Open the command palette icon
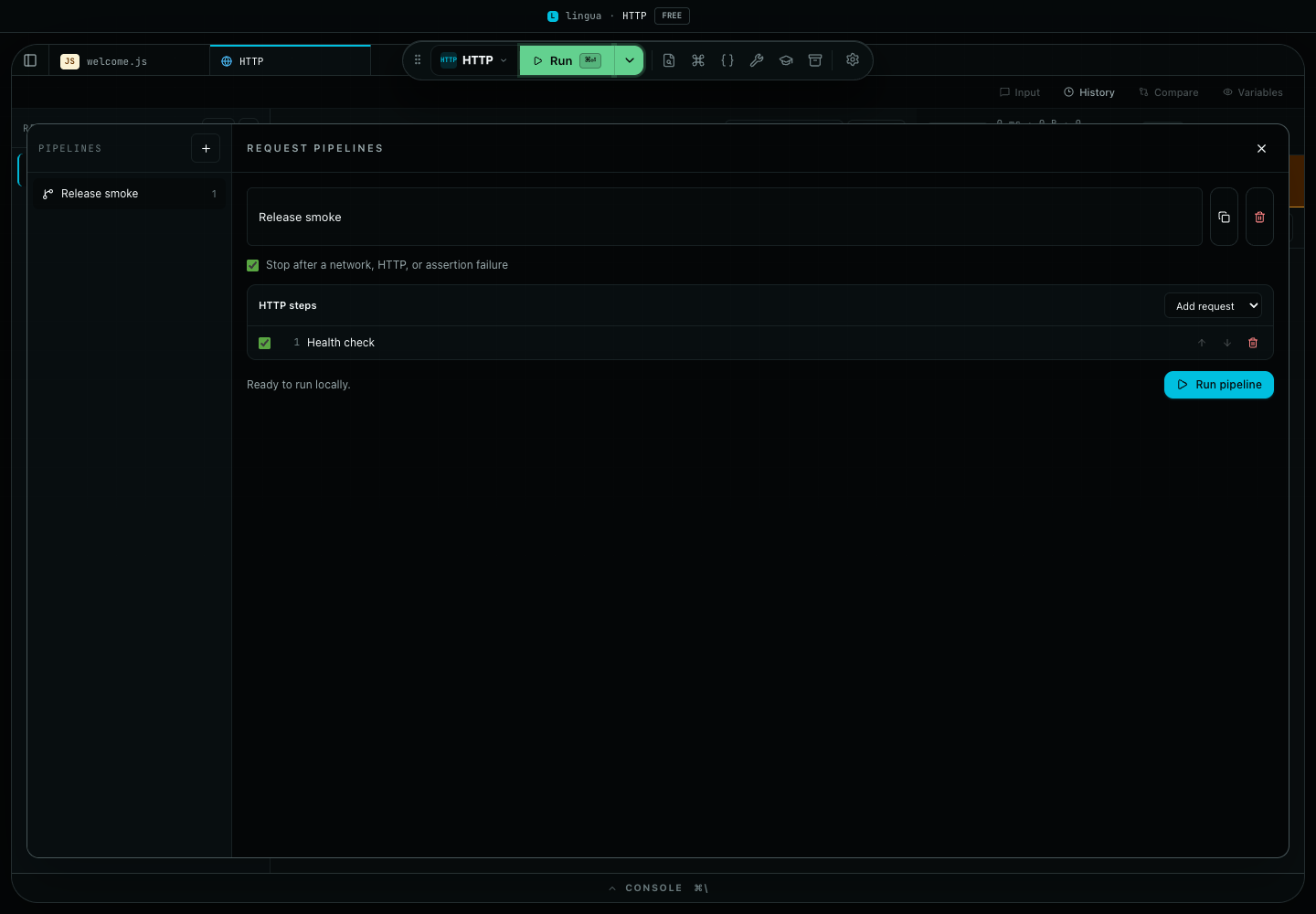The image size is (1316, 914). (x=698, y=60)
